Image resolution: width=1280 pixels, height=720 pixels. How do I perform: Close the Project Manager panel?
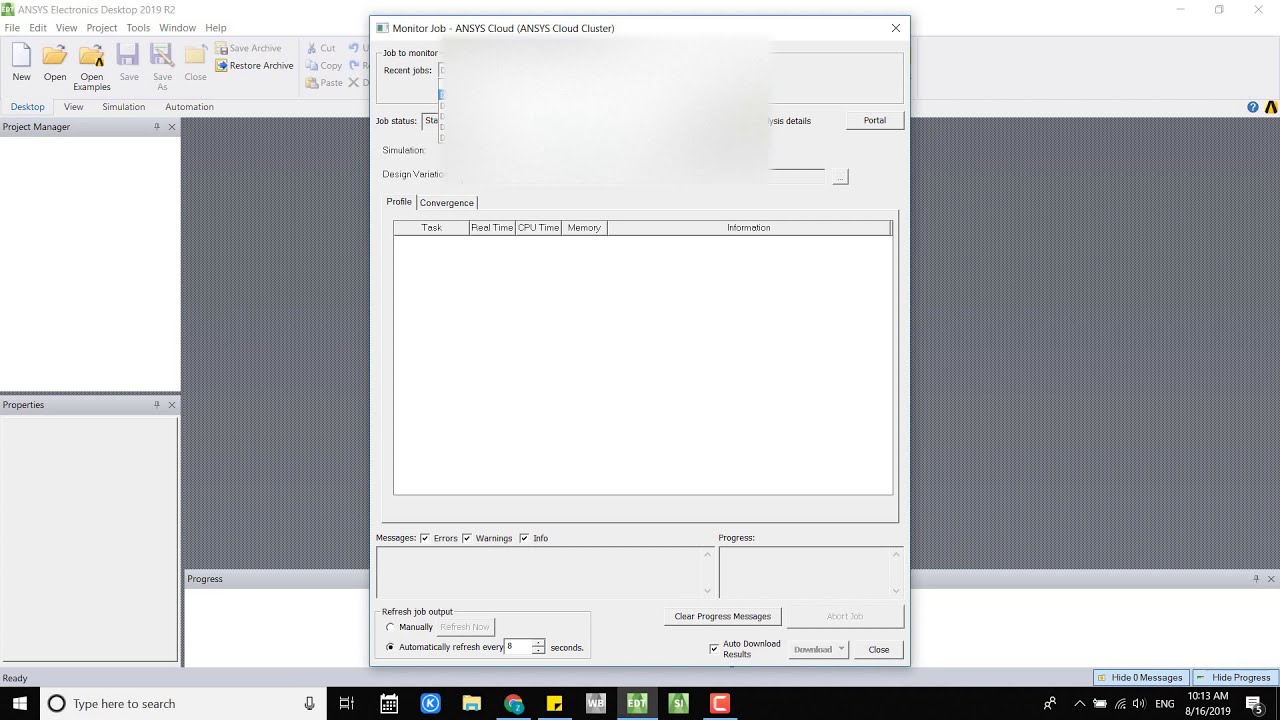pyautogui.click(x=172, y=127)
